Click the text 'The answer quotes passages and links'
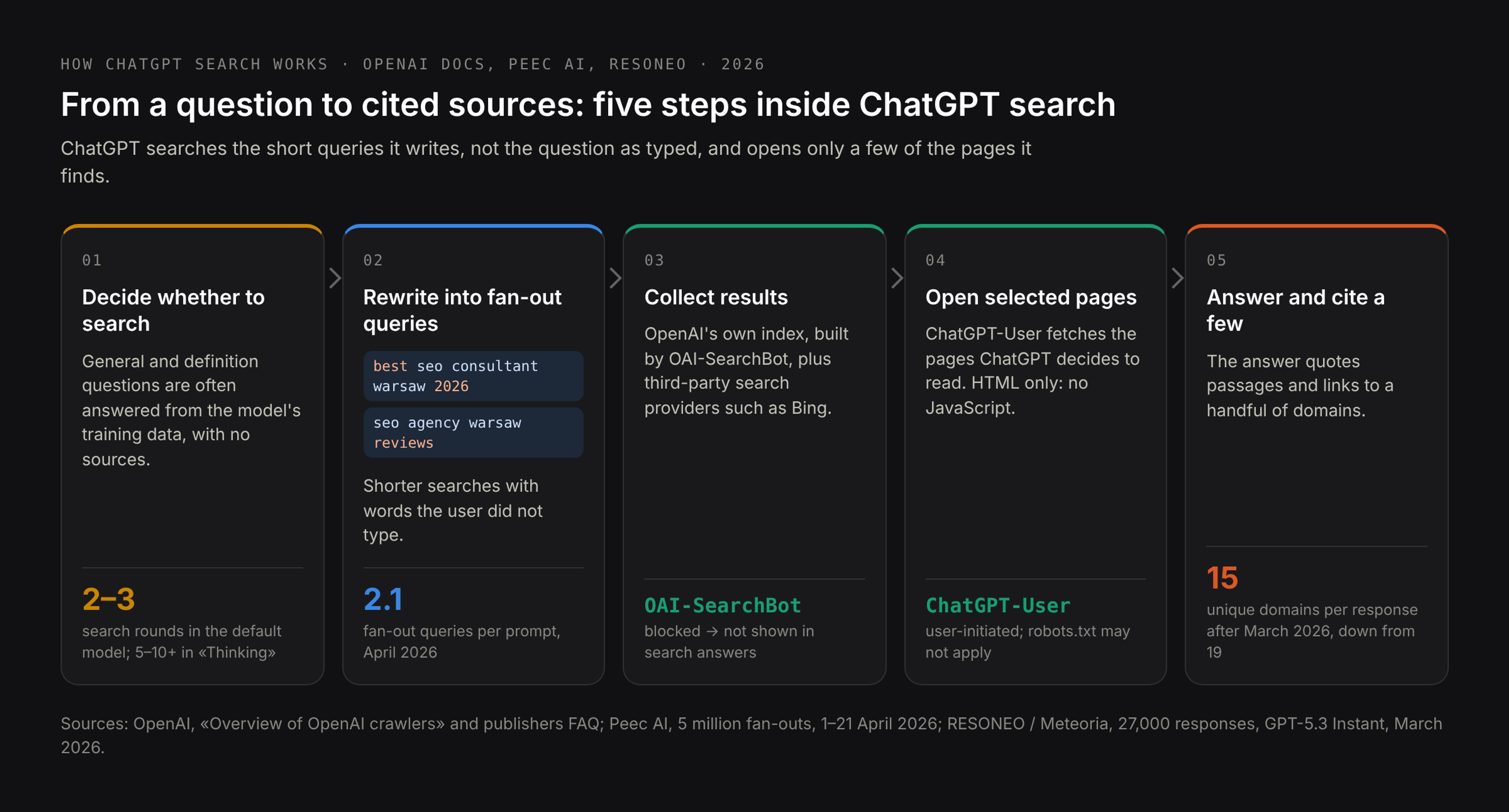 click(x=1300, y=385)
